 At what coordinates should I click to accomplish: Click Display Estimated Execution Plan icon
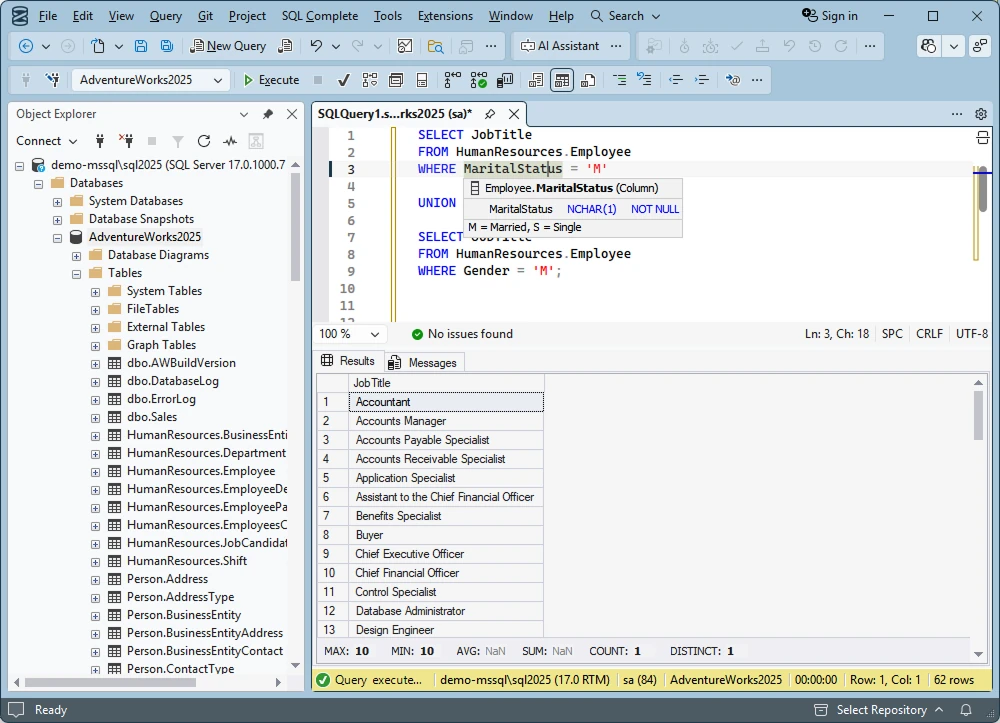tap(370, 80)
